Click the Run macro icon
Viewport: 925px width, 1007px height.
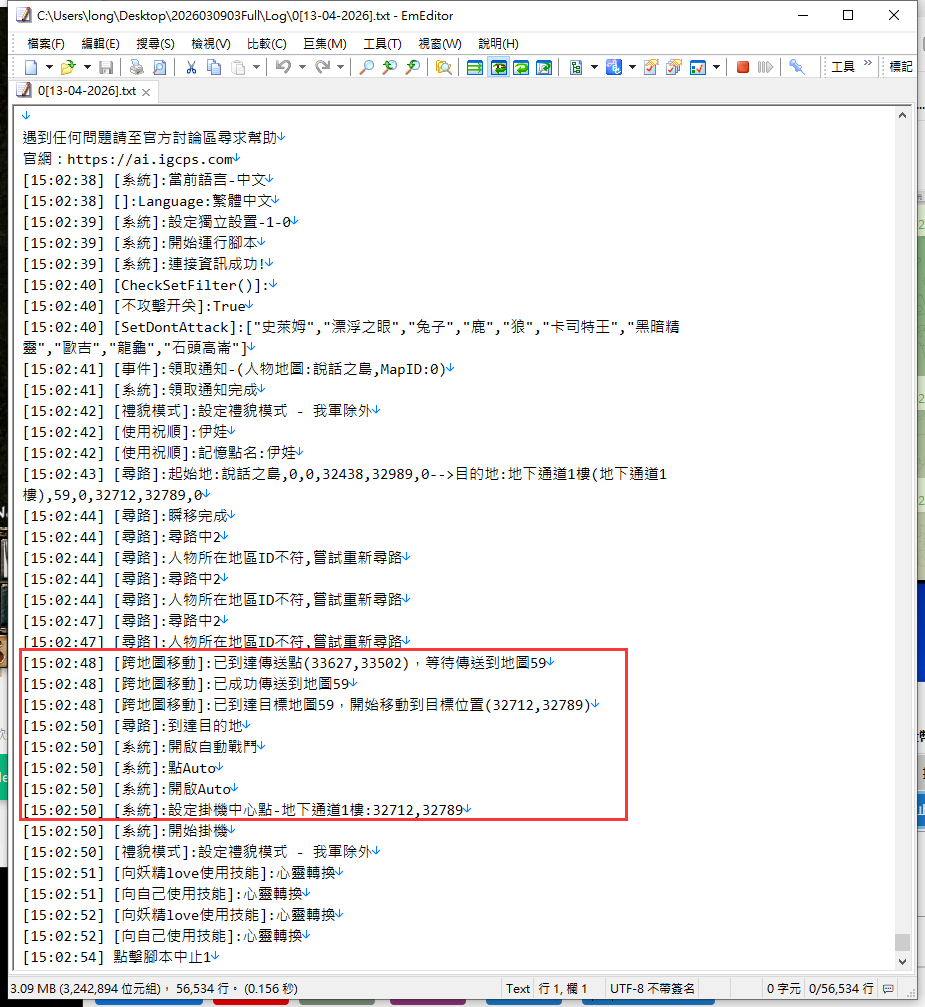click(x=765, y=67)
